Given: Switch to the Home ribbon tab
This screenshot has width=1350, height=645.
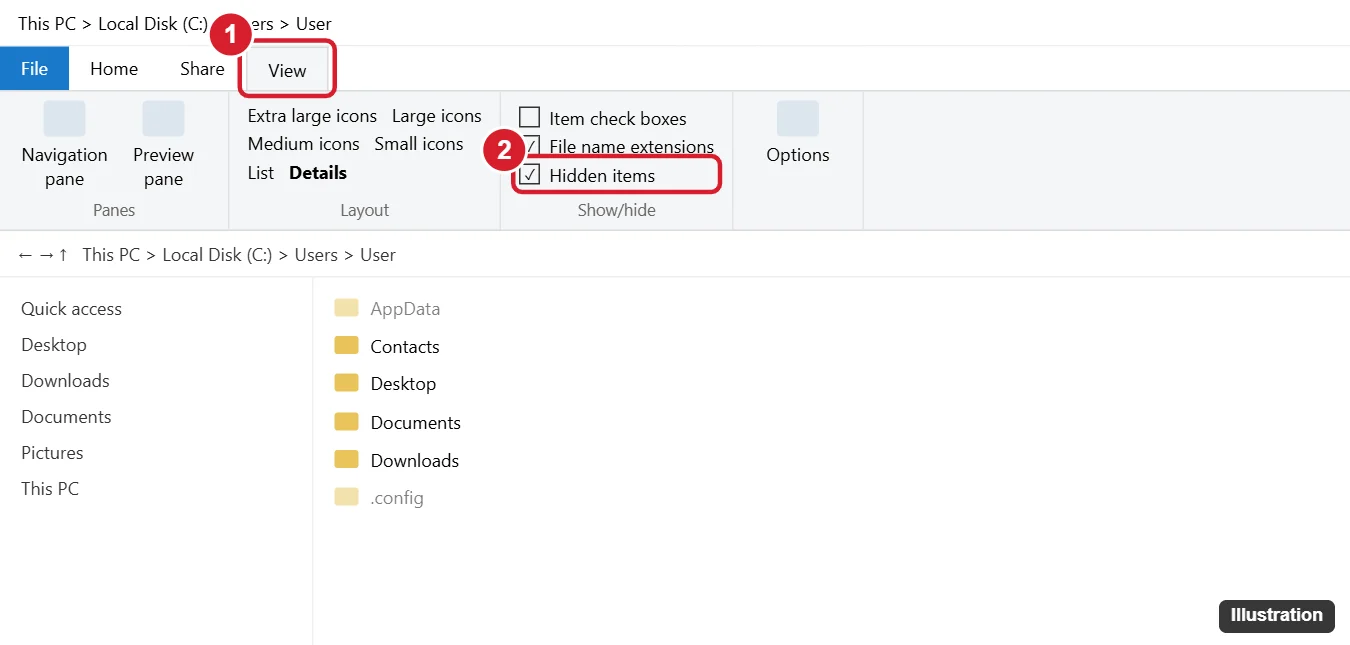Looking at the screenshot, I should click(x=114, y=69).
